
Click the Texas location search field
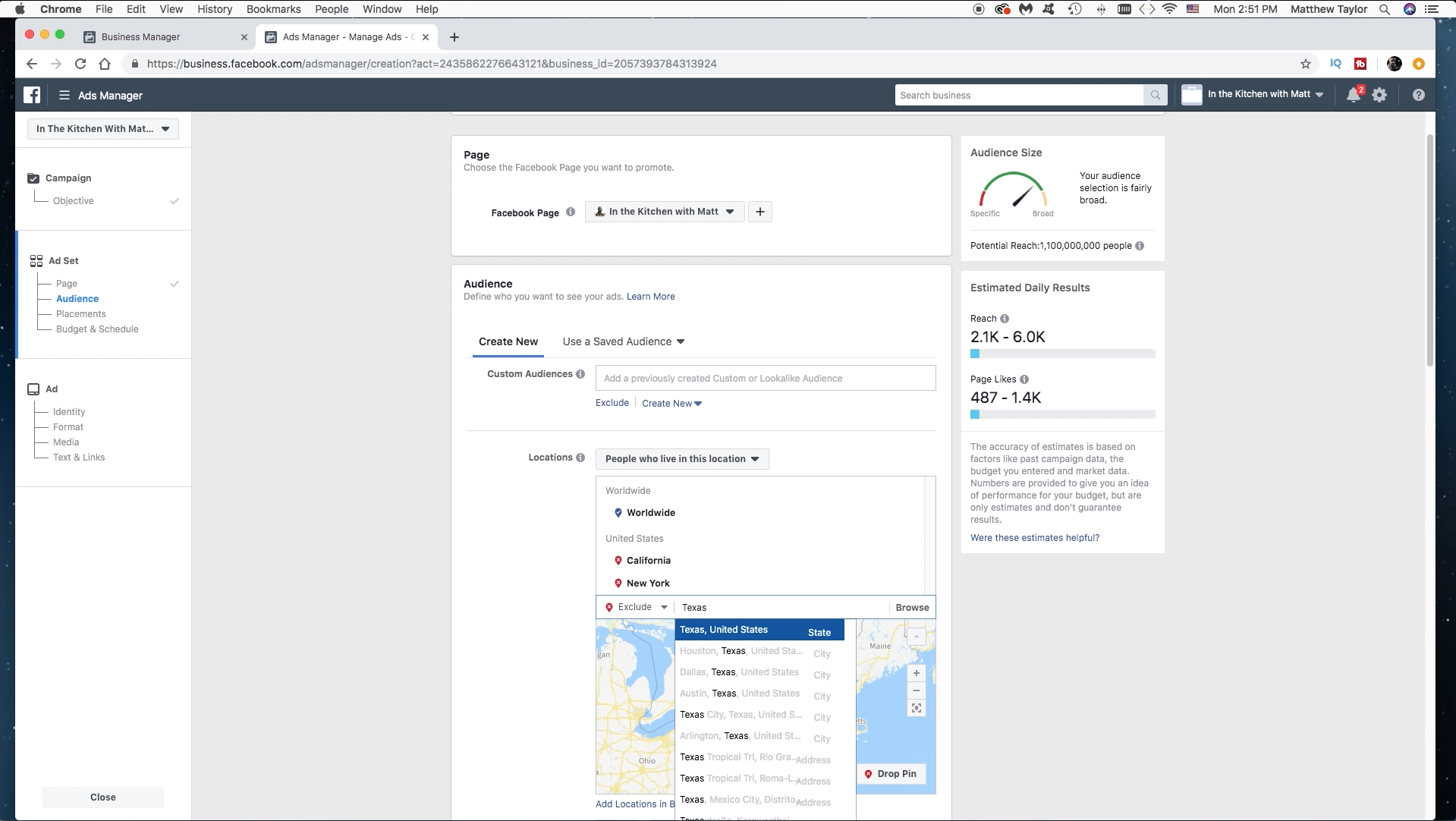pos(781,608)
